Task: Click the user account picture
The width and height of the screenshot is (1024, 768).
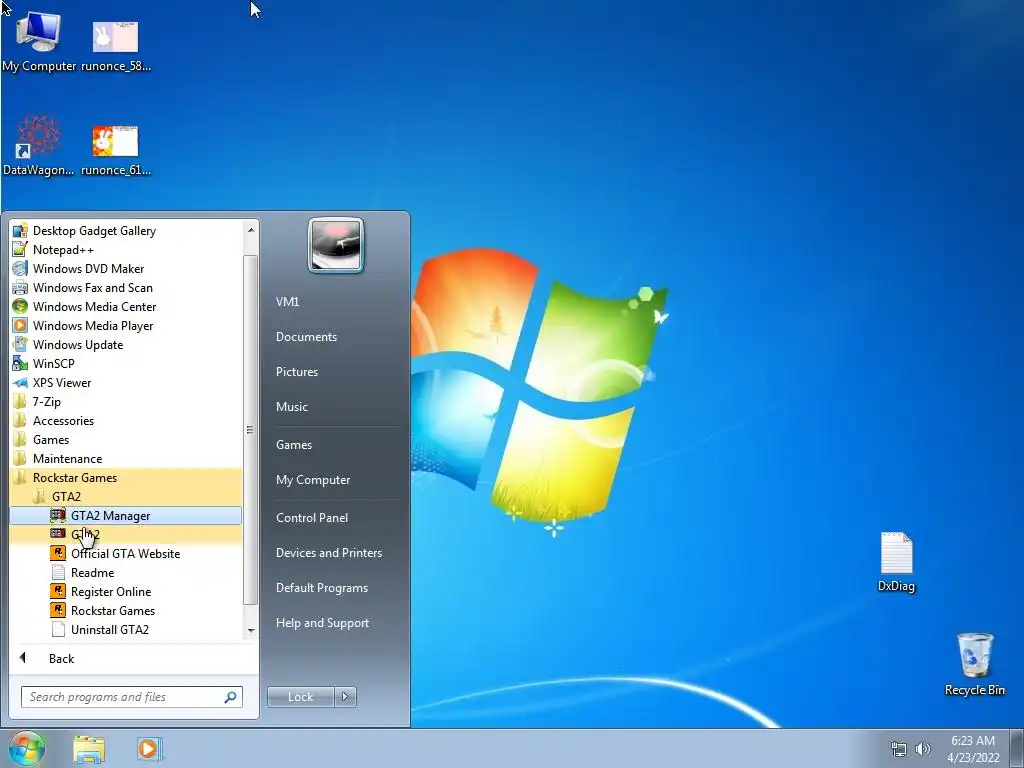Action: (336, 245)
